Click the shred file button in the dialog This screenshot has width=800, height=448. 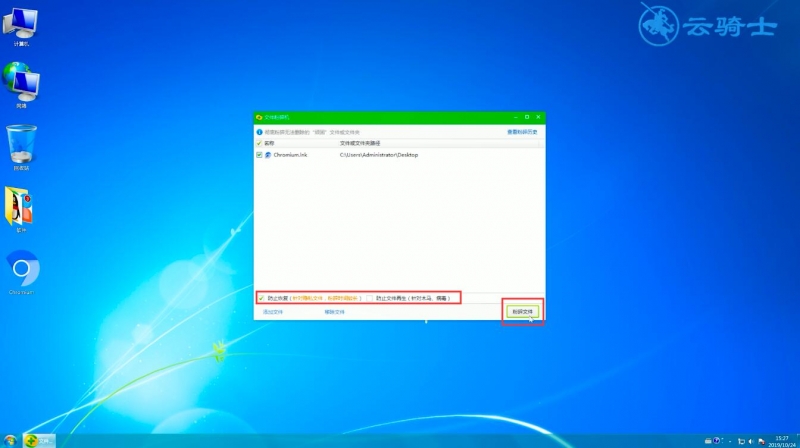pyautogui.click(x=522, y=311)
